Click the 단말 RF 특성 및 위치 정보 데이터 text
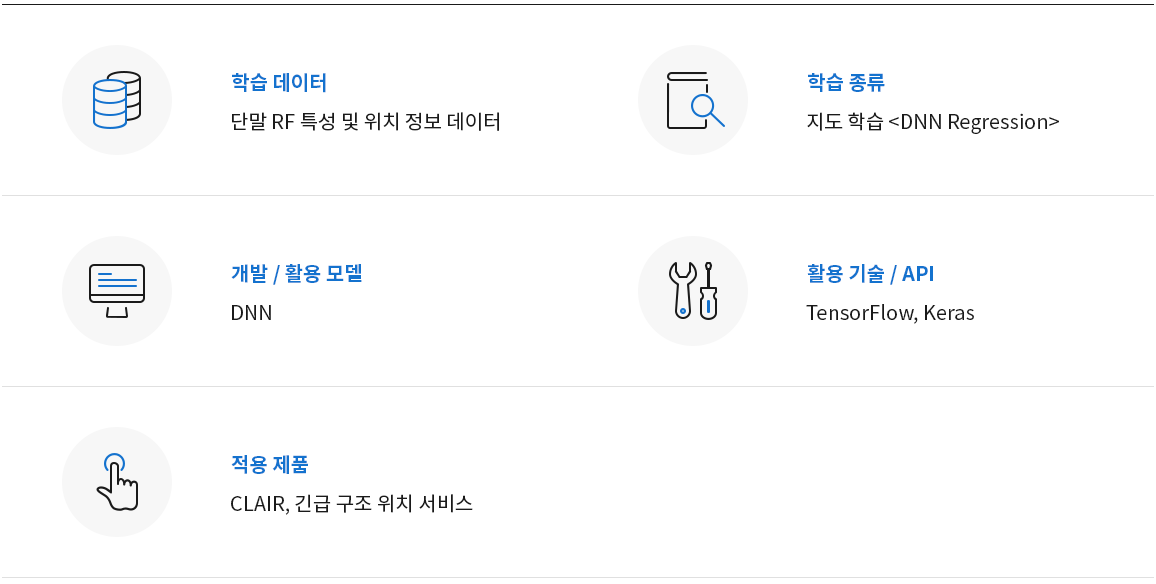The width and height of the screenshot is (1156, 584). tap(366, 122)
